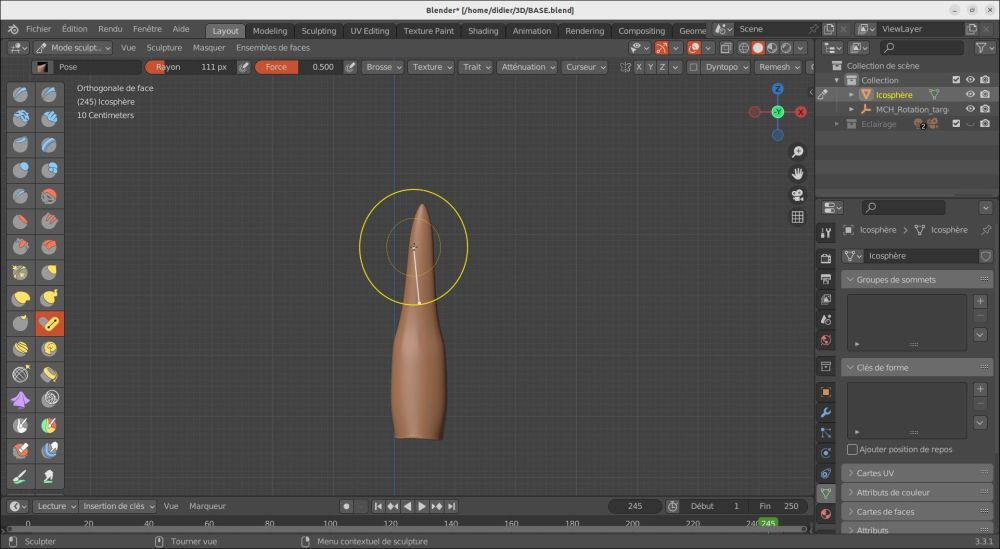Switch to the Sculpting workspace tab

click(319, 30)
